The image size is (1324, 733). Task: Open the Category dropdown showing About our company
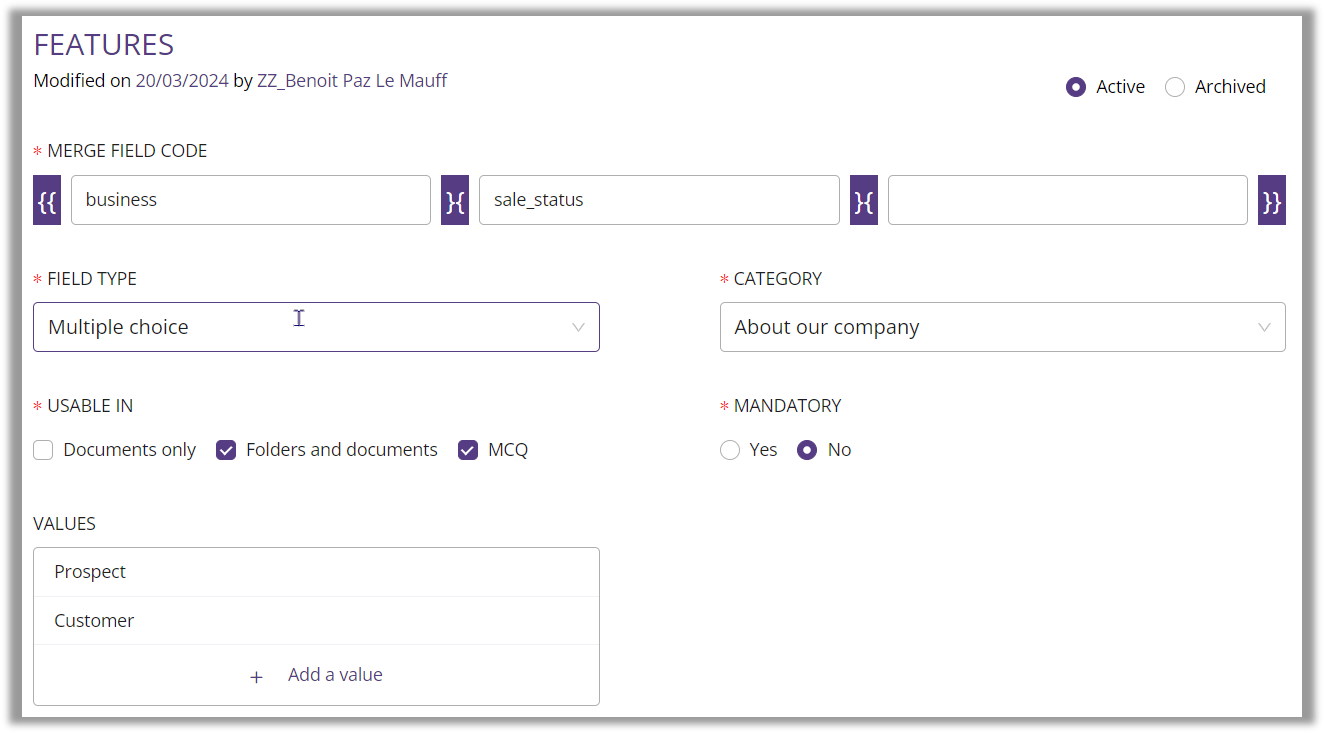point(1002,327)
